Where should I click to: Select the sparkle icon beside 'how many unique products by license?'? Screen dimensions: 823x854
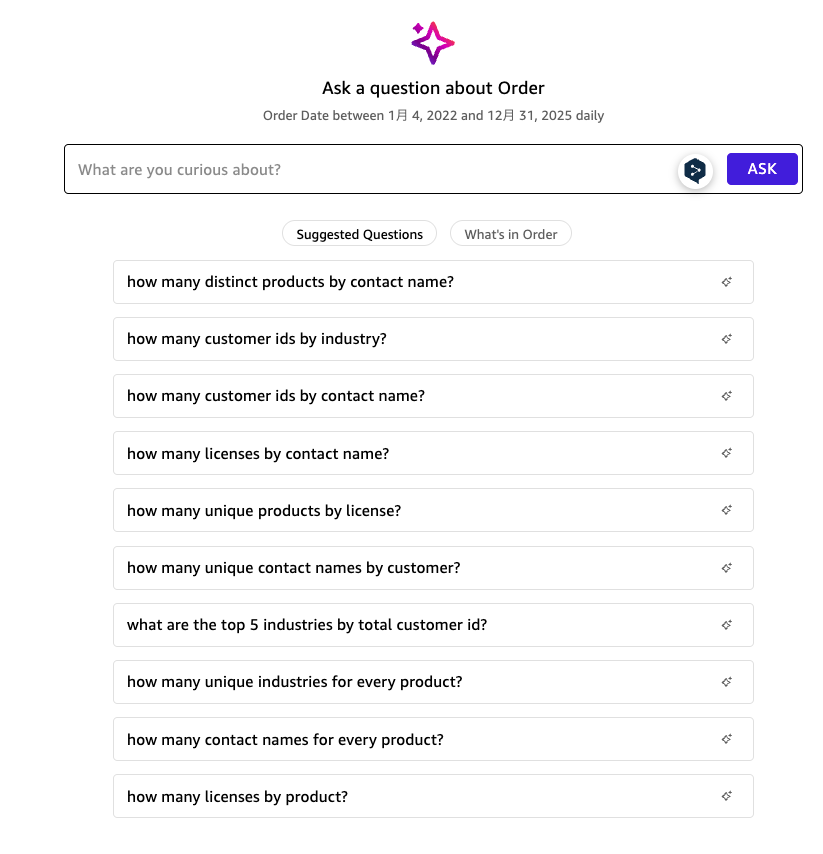pyautogui.click(x=727, y=510)
